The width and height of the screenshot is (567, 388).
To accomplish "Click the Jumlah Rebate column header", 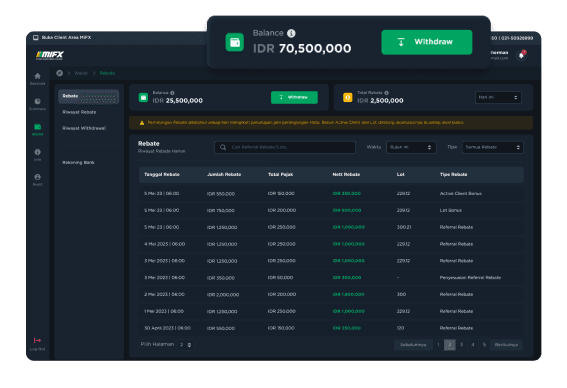I will tap(224, 175).
